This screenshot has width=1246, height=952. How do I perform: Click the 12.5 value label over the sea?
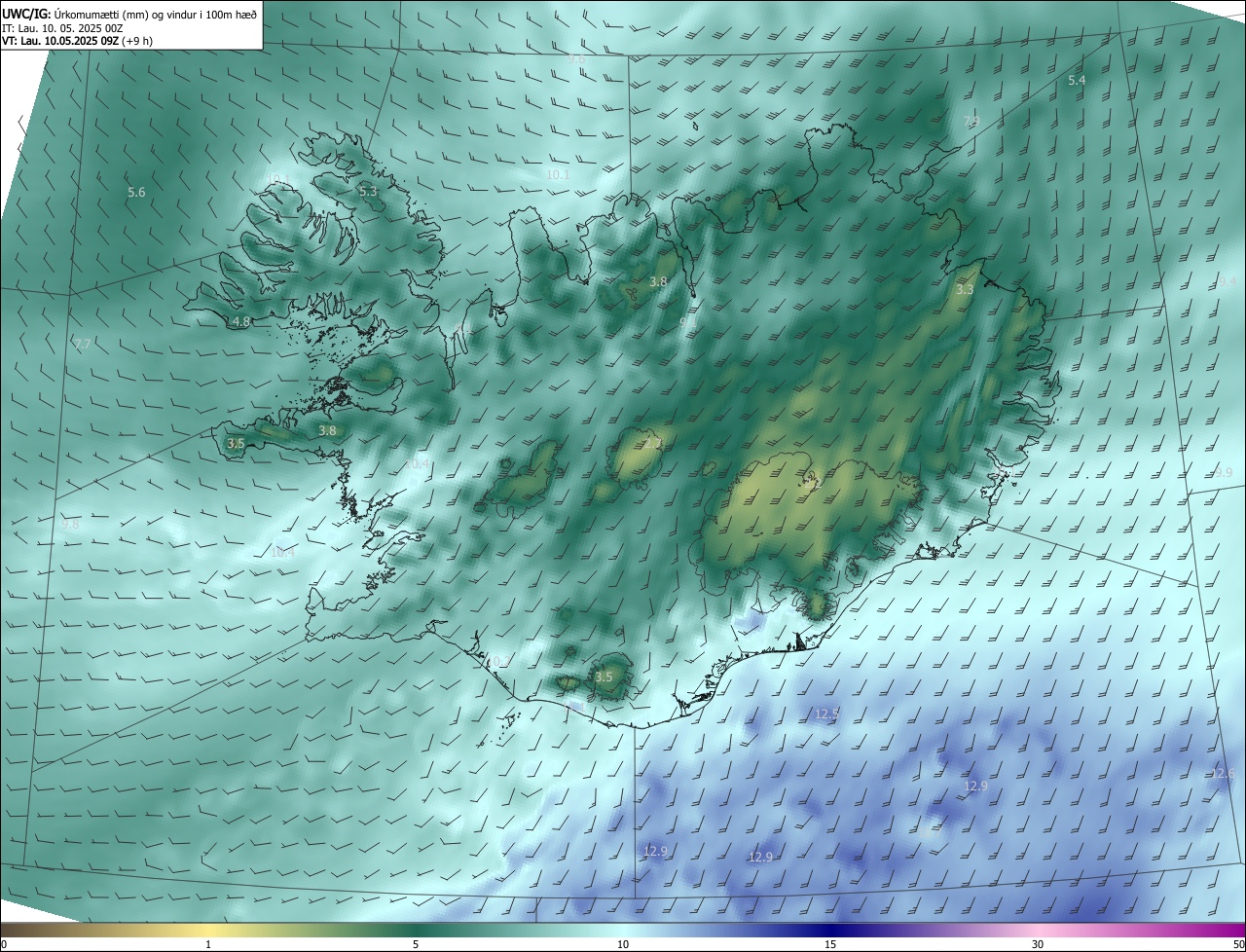tap(826, 714)
